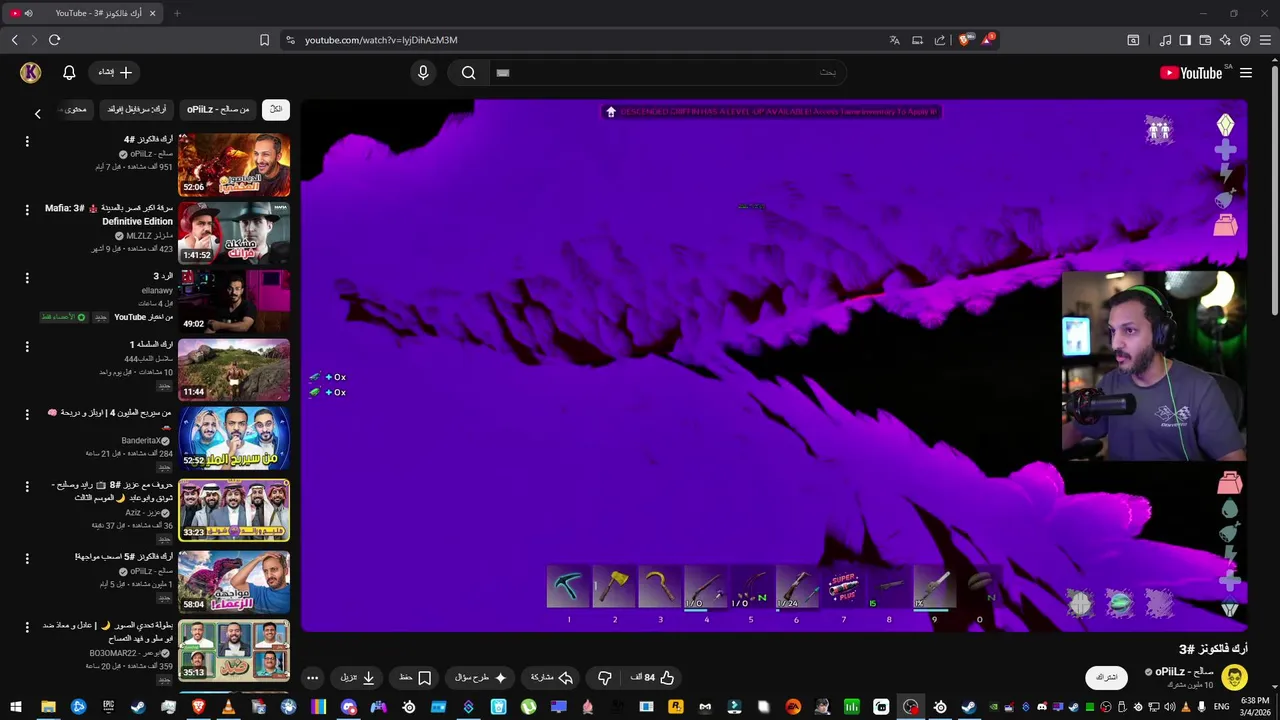Image resolution: width=1280 pixels, height=720 pixels.
Task: Open options for 'أرك فالكونز #4' video
Action: click(x=27, y=141)
